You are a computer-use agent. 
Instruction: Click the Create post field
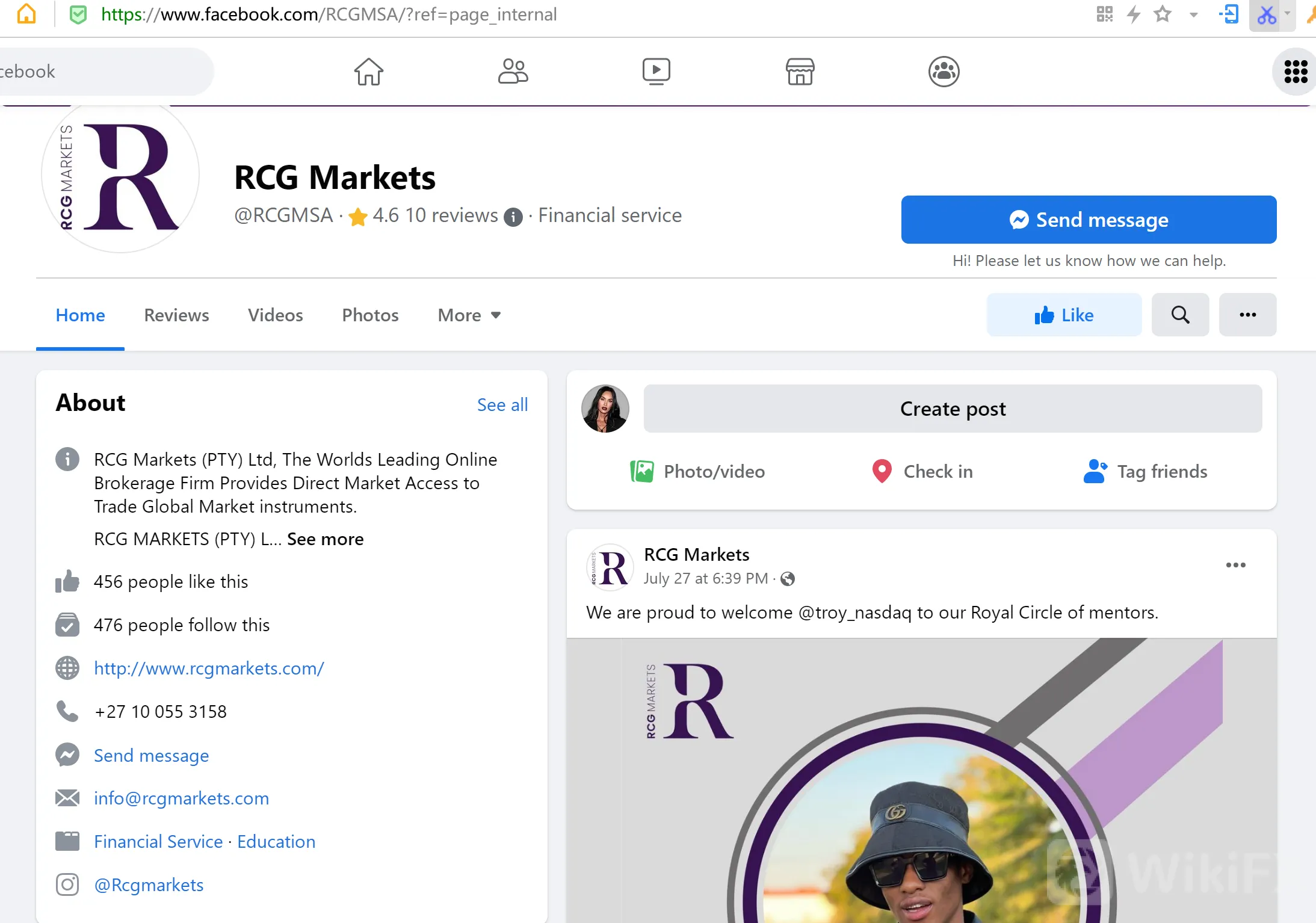[x=953, y=409]
